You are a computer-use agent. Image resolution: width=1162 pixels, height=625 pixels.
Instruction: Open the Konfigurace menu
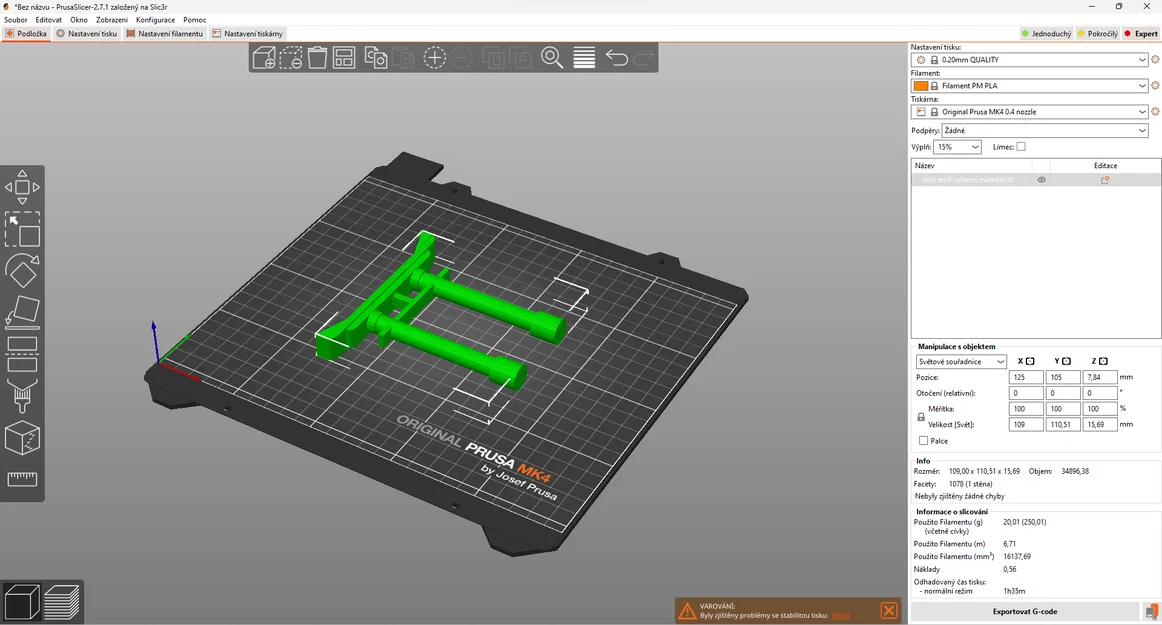(156, 20)
